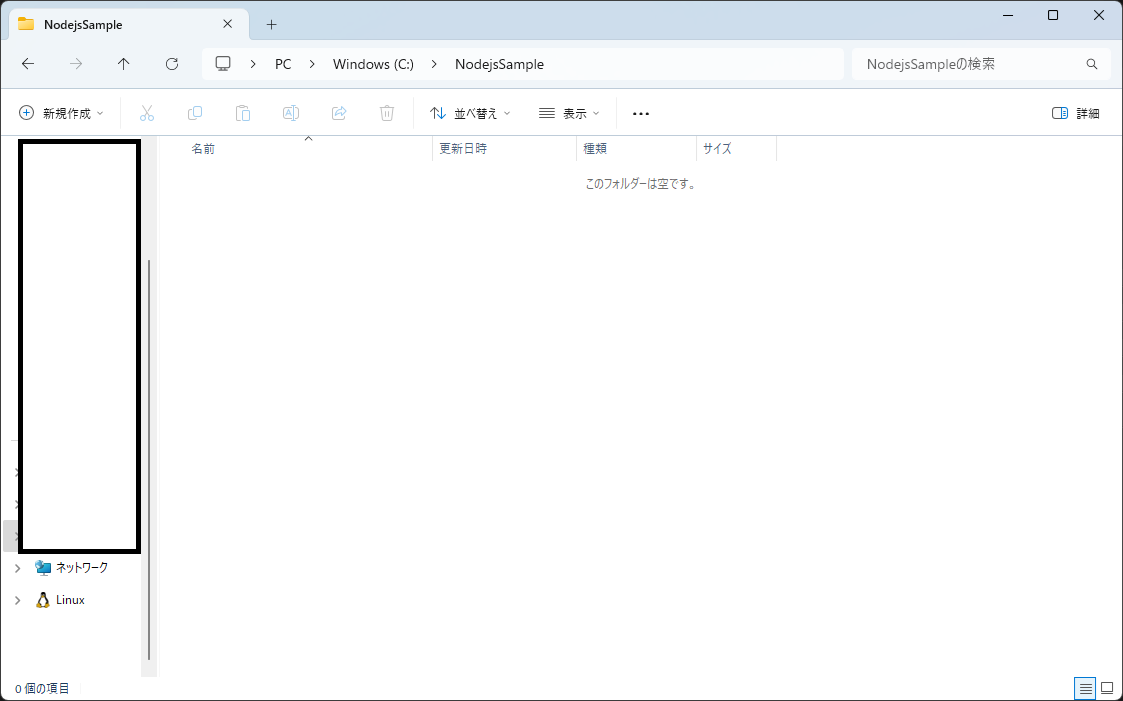This screenshot has width=1123, height=701.
Task: Open the 新規作成 (New) dropdown
Action: [x=62, y=112]
